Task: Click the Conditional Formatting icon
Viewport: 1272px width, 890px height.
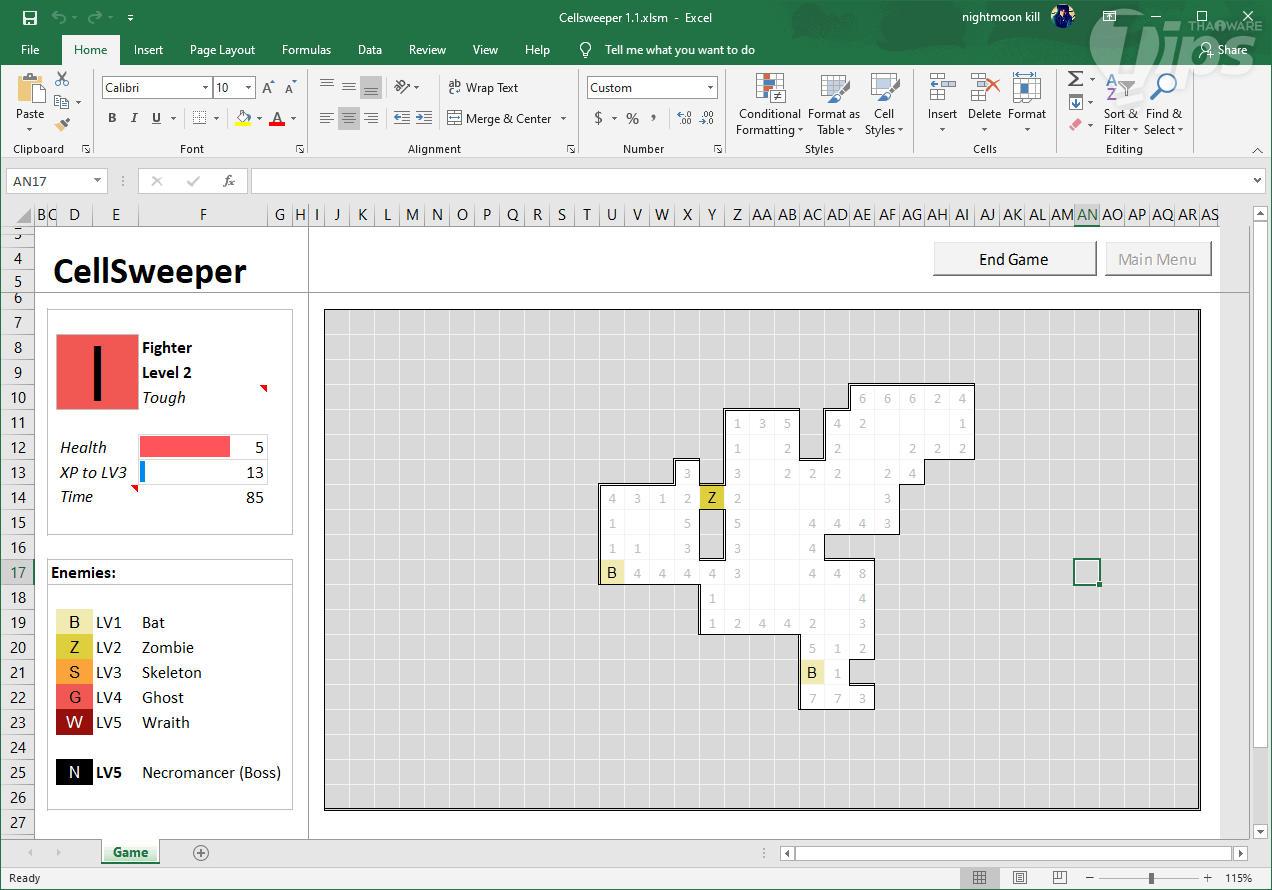Action: 769,90
